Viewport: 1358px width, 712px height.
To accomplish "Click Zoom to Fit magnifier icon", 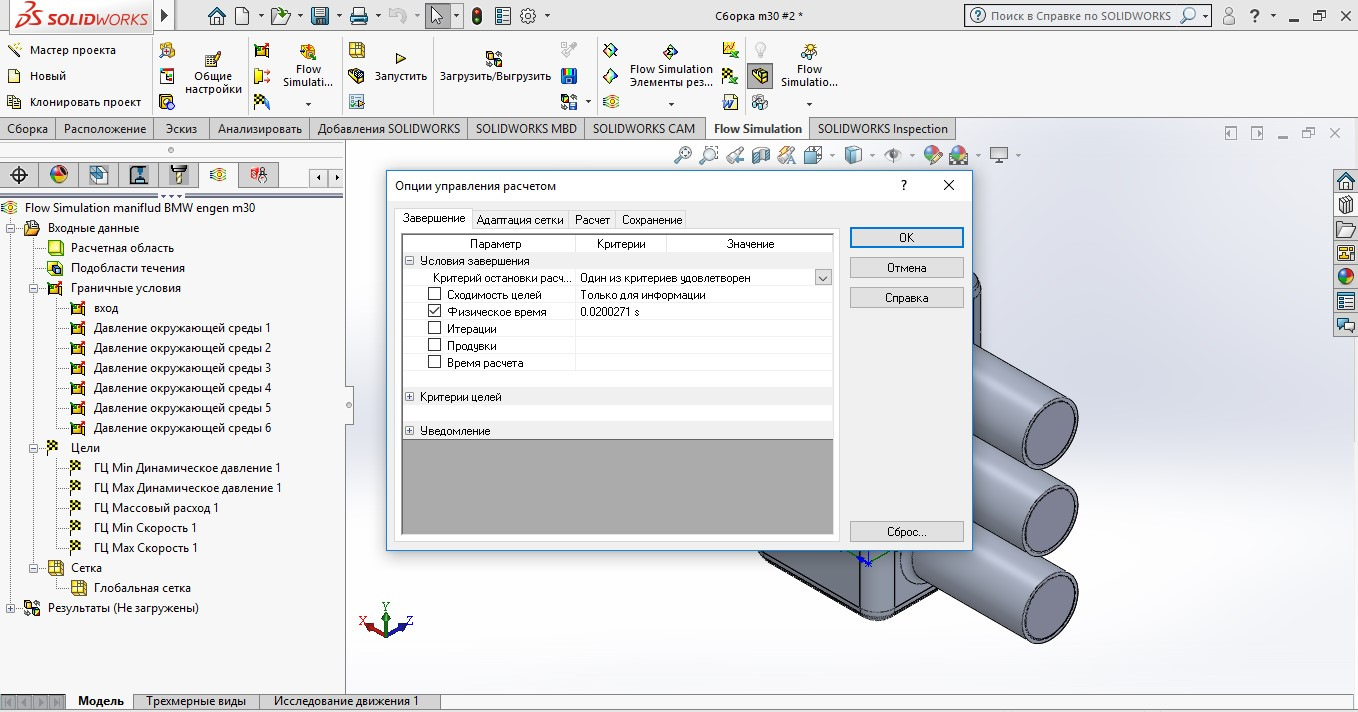I will click(x=683, y=155).
